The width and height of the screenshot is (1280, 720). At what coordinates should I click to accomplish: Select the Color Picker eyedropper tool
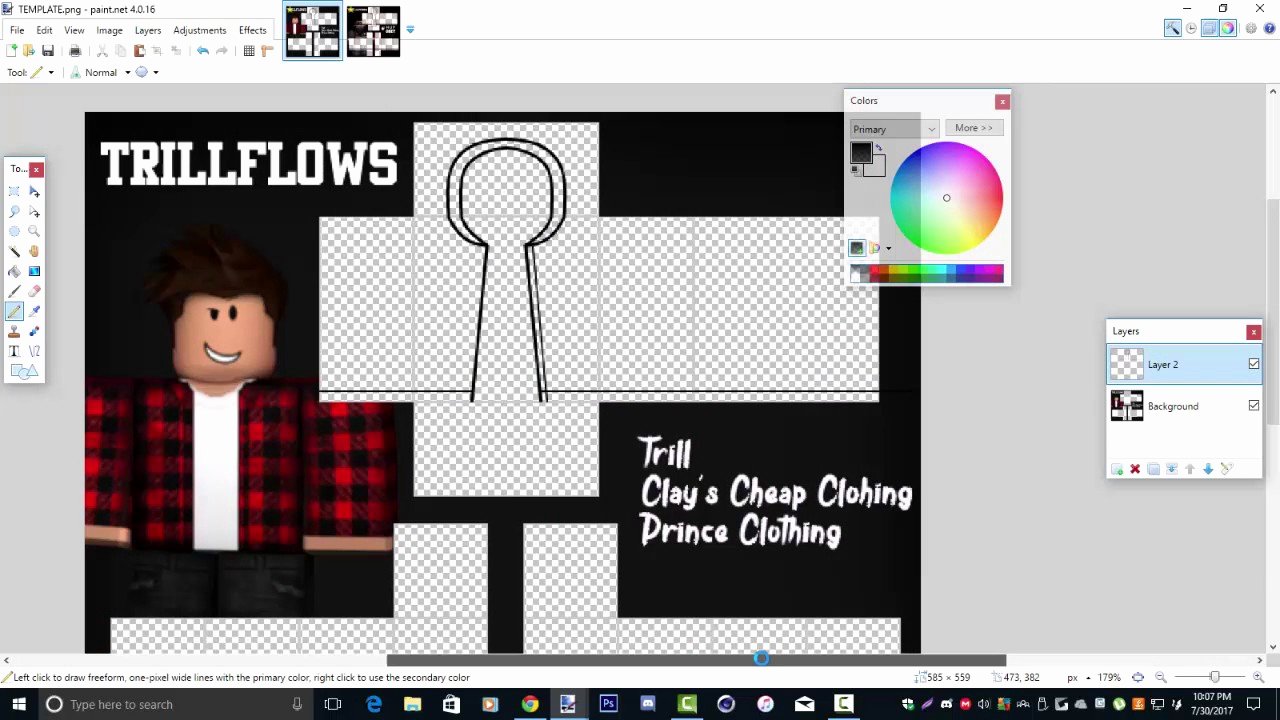pos(34,311)
